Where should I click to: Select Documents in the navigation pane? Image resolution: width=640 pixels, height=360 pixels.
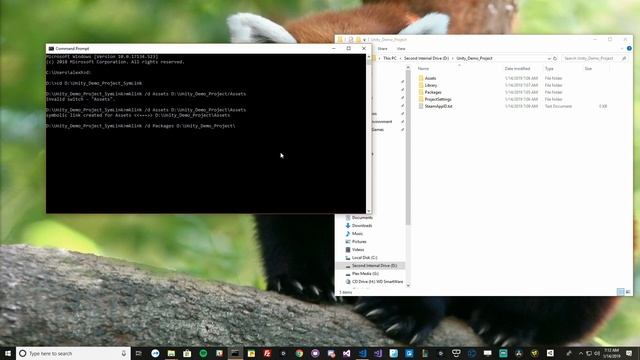click(362, 218)
